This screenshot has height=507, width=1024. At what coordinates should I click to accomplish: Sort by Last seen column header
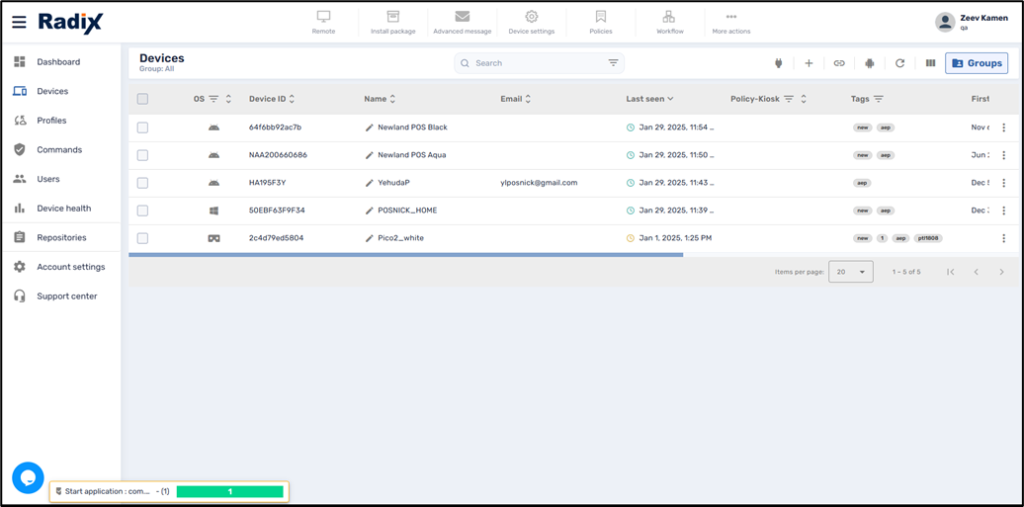tap(649, 99)
